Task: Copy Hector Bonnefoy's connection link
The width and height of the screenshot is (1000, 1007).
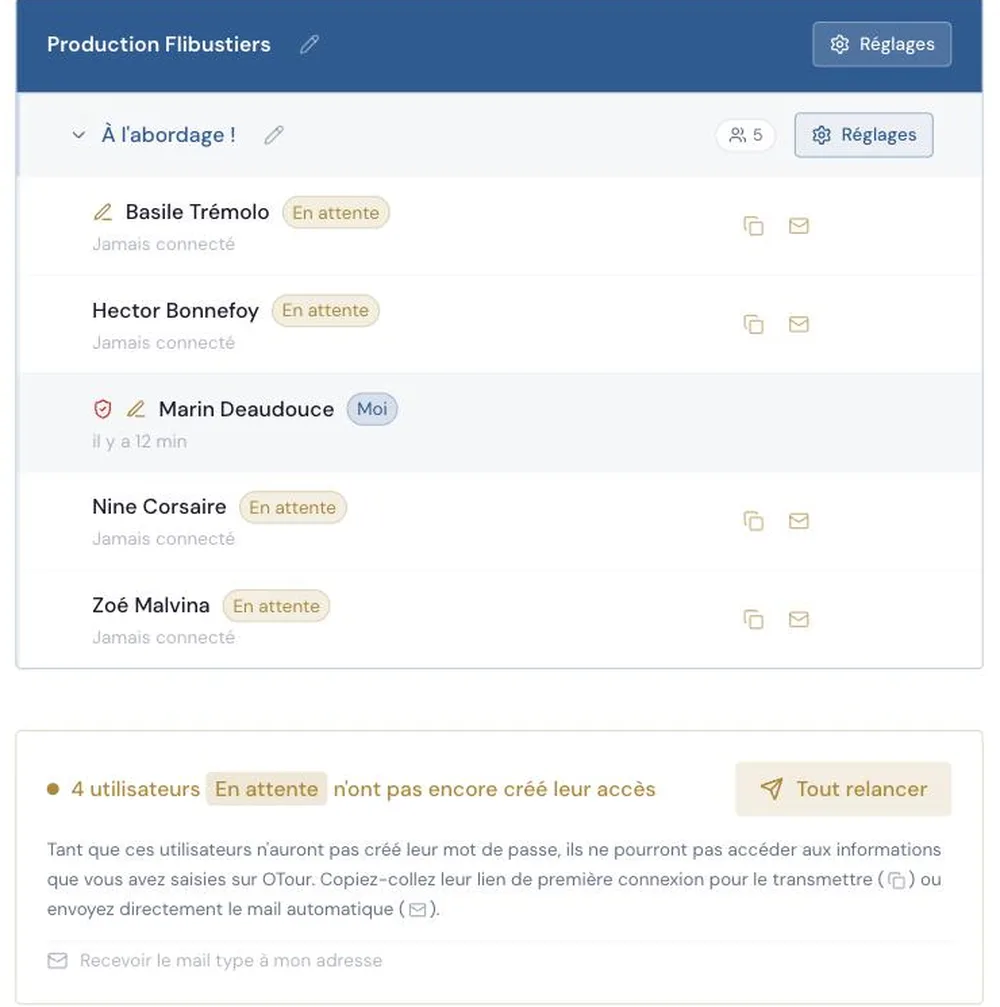Action: pos(753,324)
